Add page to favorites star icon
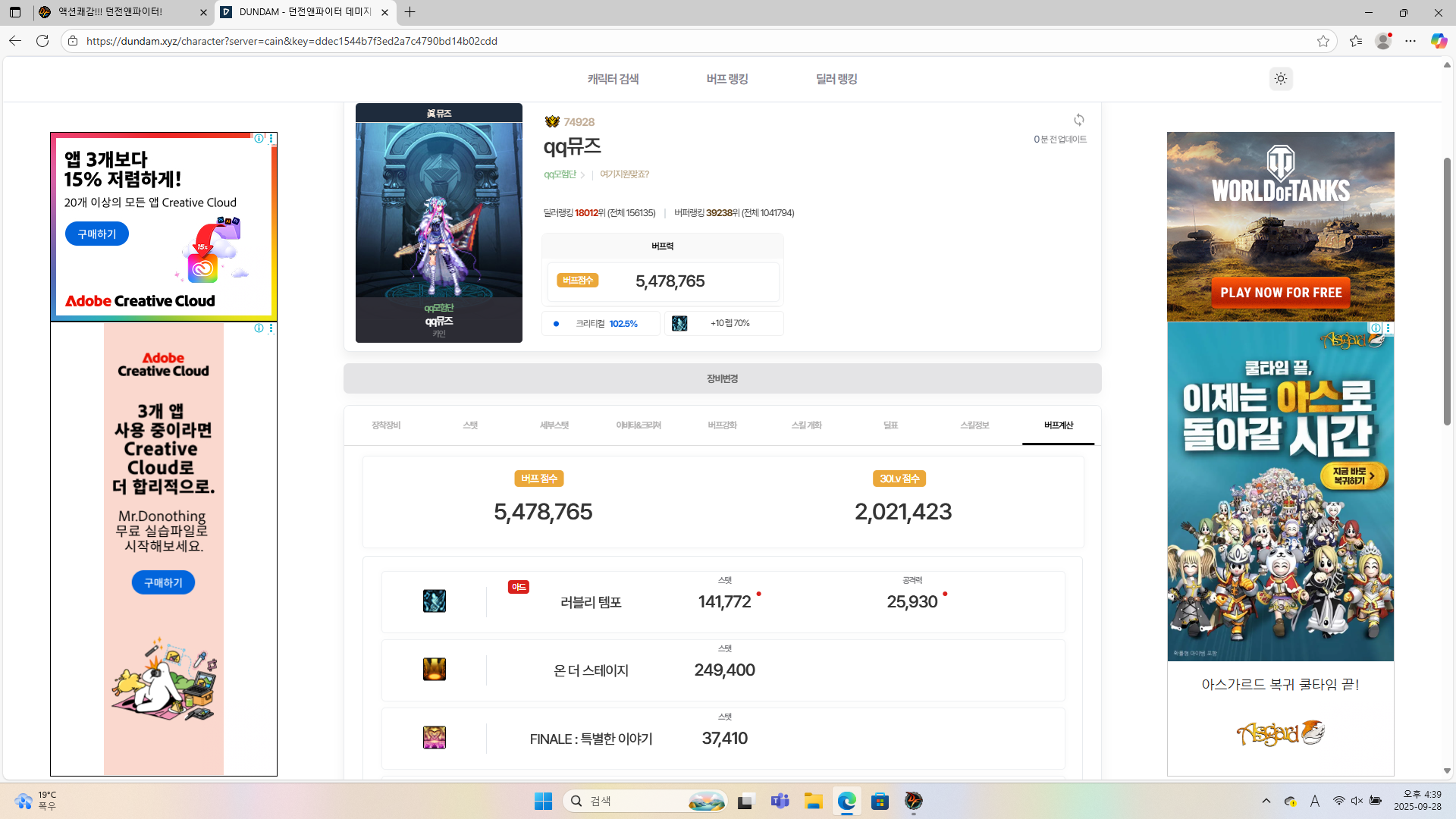The width and height of the screenshot is (1456, 819). [x=1323, y=41]
